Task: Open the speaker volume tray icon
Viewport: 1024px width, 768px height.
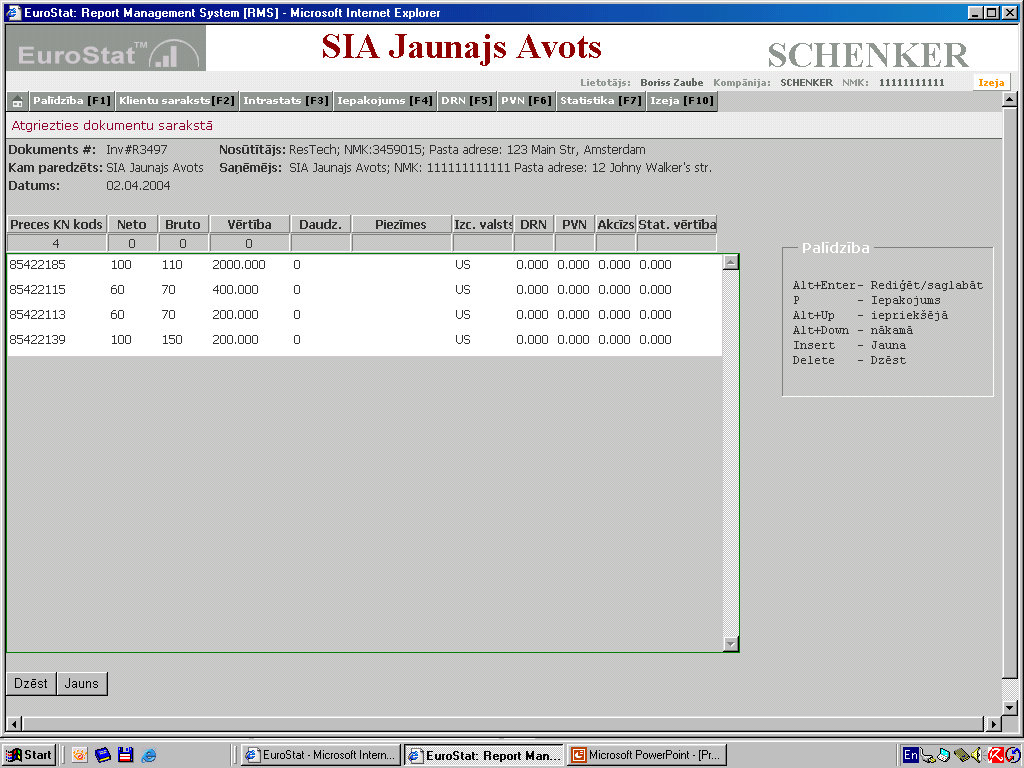Action: (x=978, y=756)
